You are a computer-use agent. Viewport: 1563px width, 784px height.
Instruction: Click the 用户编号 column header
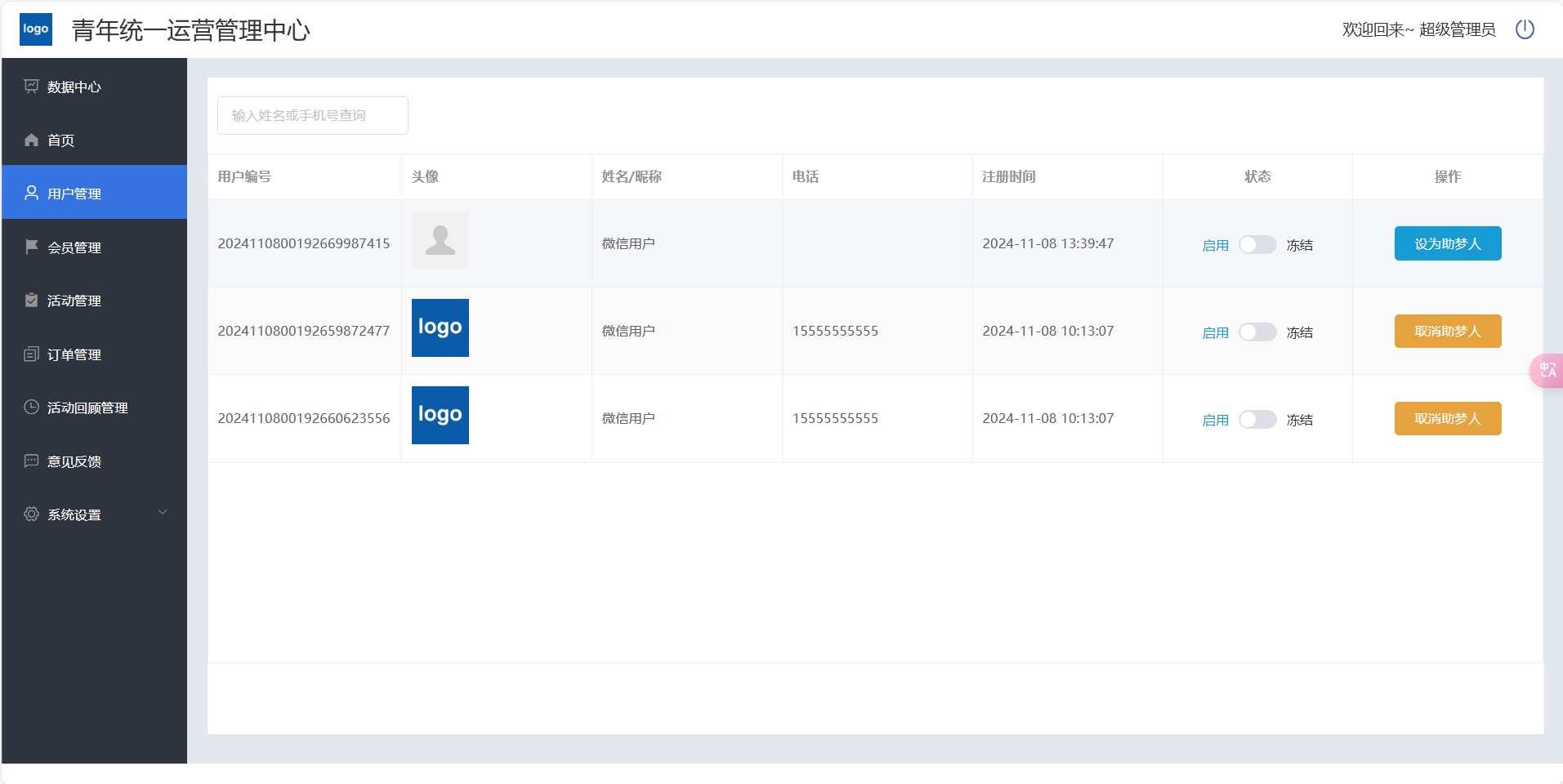coord(244,176)
